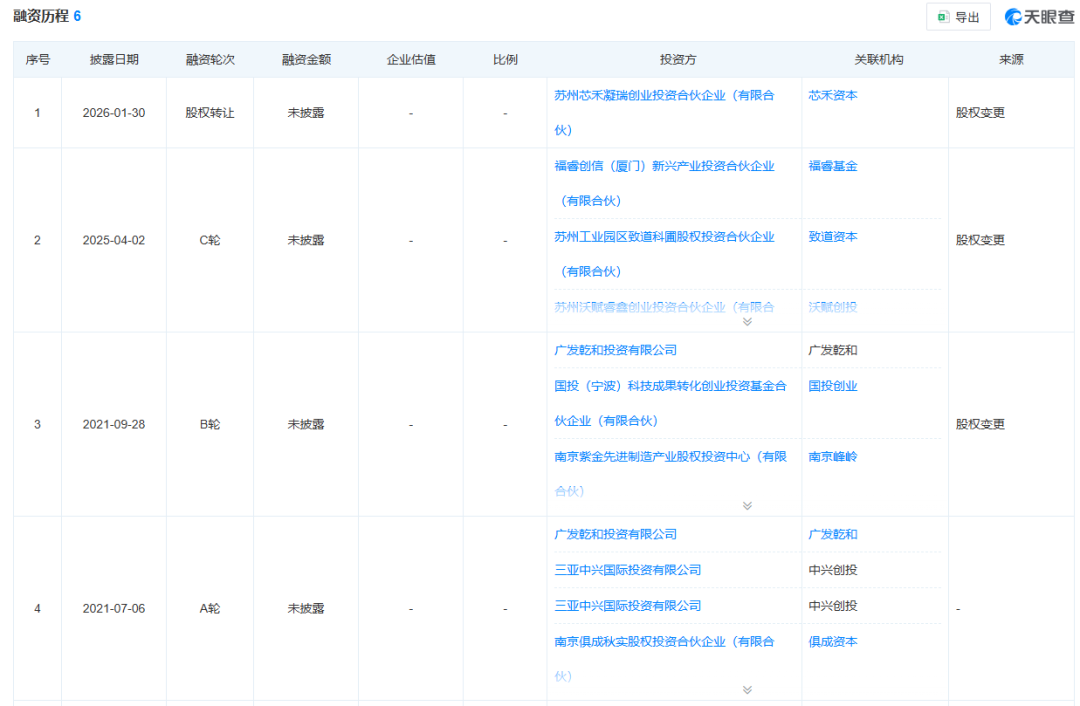Click the 披露日期 column header

pos(114,59)
